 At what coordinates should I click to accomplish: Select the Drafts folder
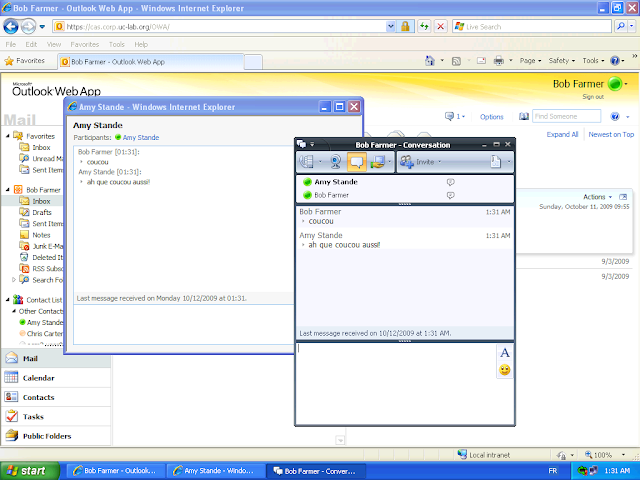(42, 212)
